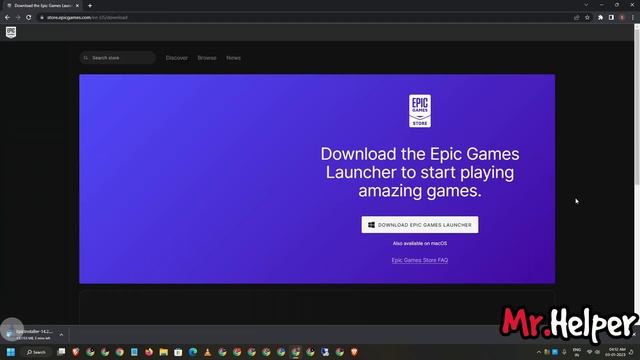Open the Chrome side panel icon
Viewport: 640px width, 360px height.
[611, 18]
